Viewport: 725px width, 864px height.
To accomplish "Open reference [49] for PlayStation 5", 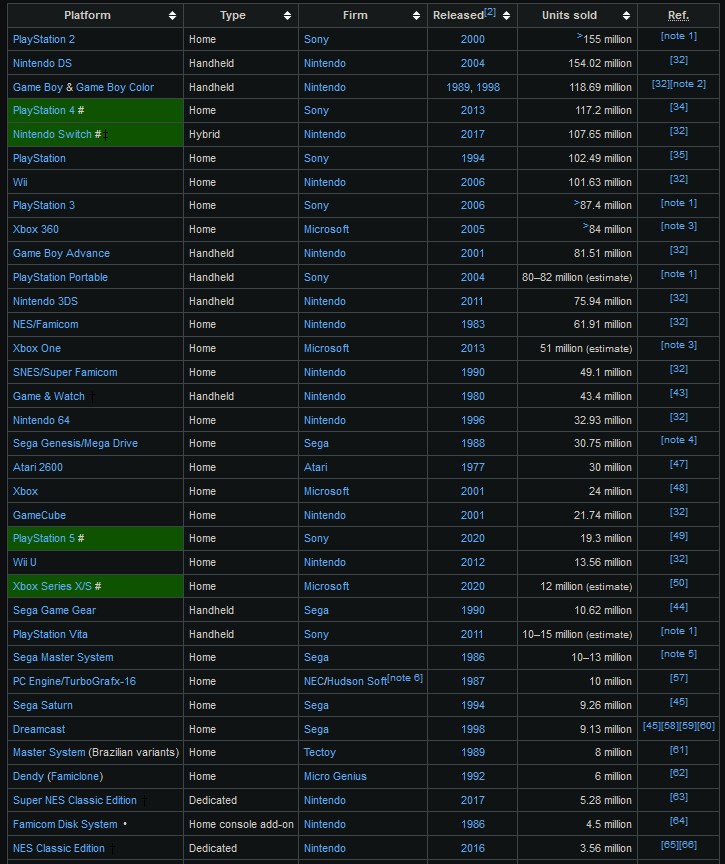I will pyautogui.click(x=679, y=536).
